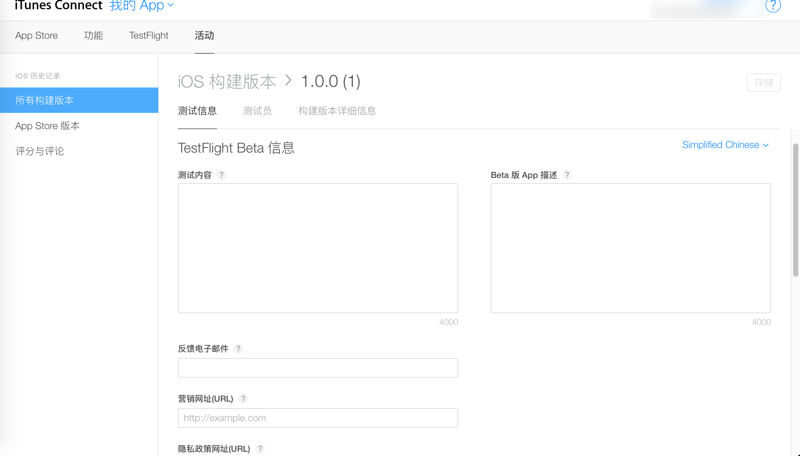800x456 pixels.
Task: Open the help question mark icon at top right
Action: tap(772, 5)
